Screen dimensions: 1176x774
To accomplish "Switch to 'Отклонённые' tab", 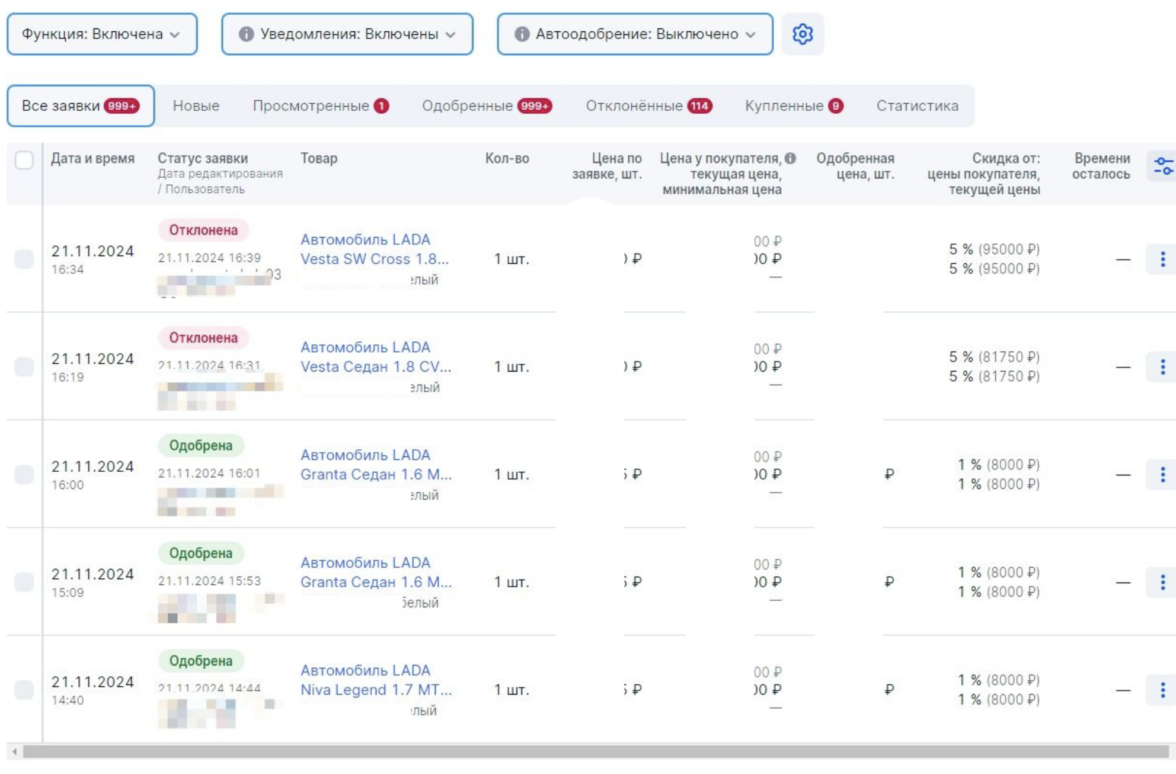I will [648, 106].
